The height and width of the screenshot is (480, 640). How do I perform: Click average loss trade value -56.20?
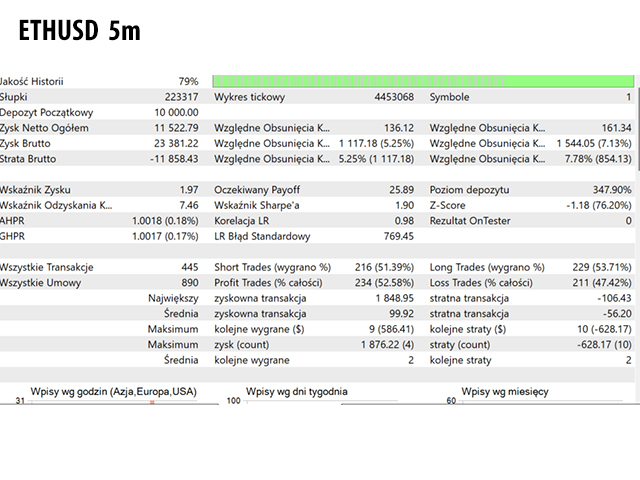(617, 314)
